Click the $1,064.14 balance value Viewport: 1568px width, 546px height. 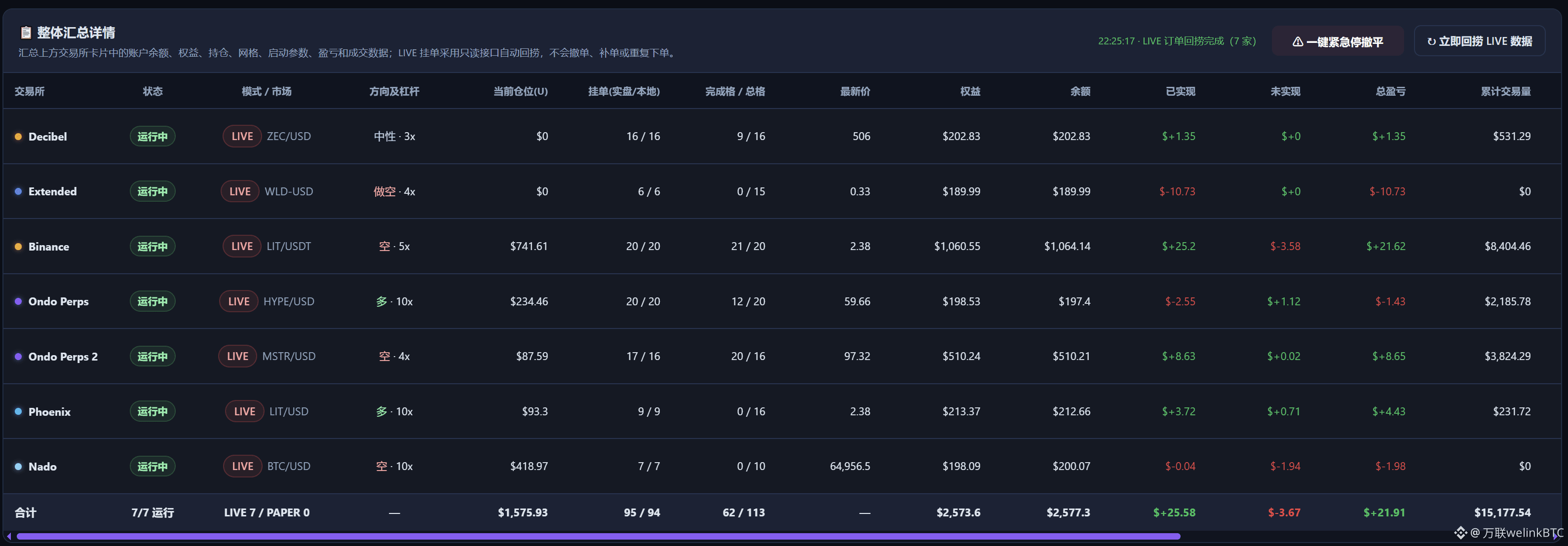(1068, 246)
